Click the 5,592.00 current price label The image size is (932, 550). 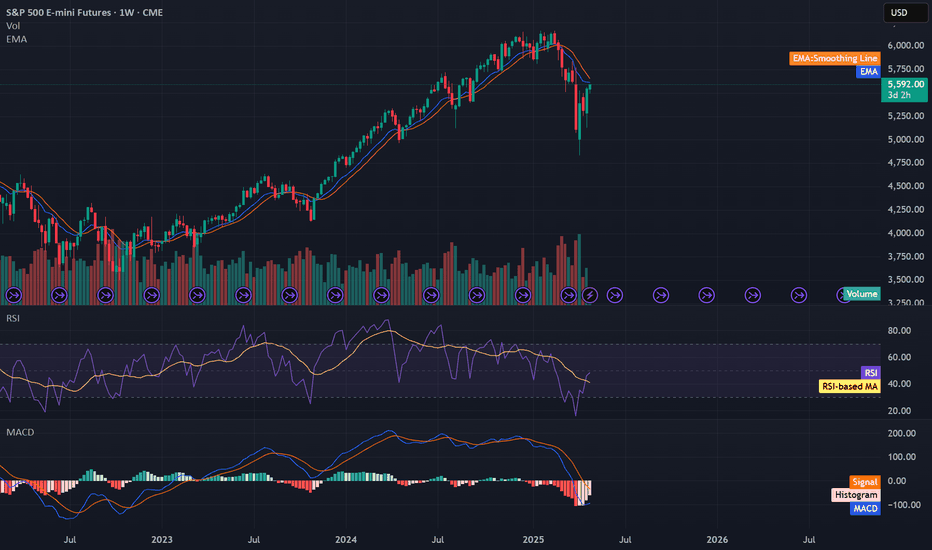tap(905, 84)
